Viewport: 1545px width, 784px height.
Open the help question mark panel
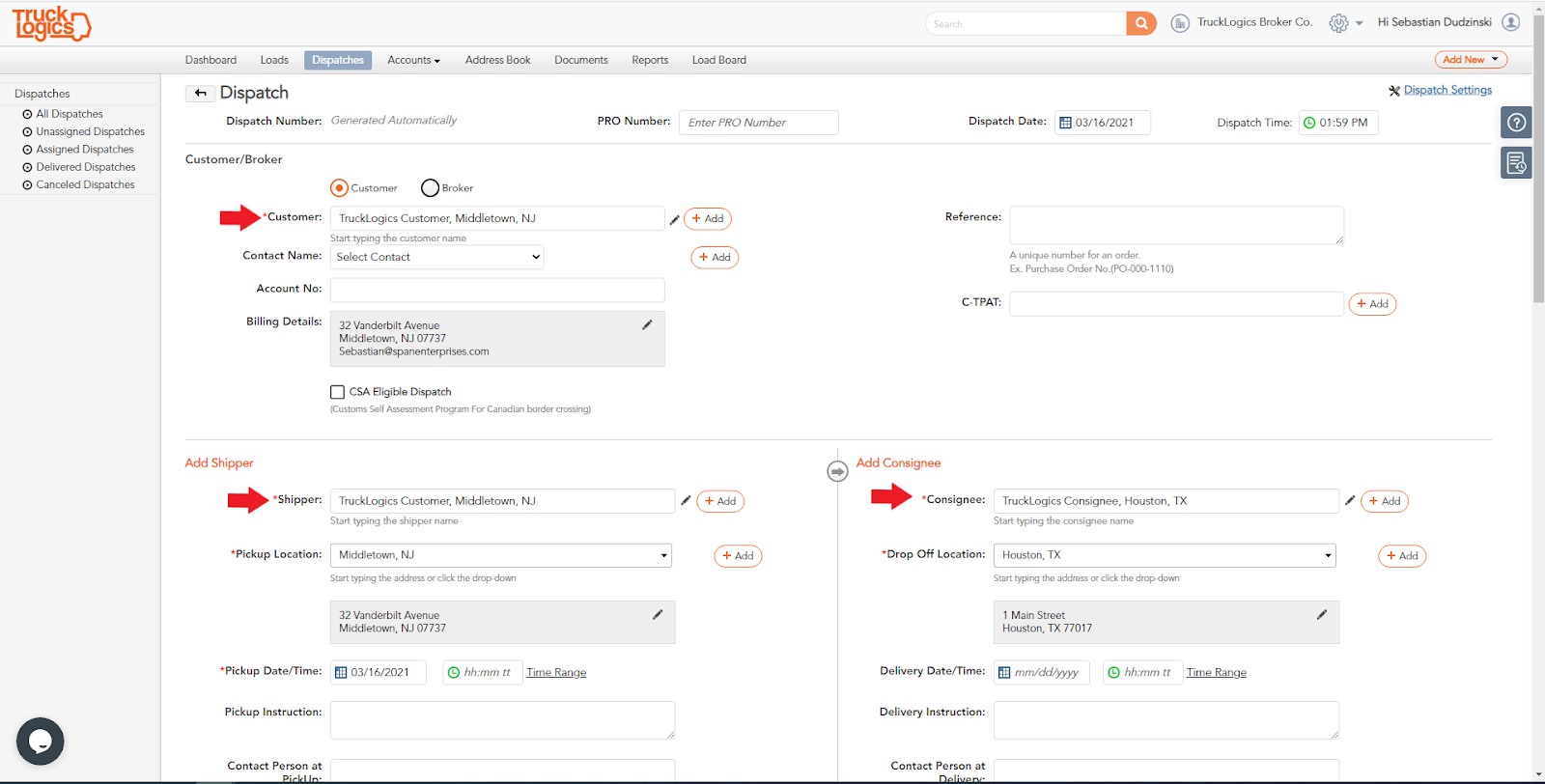(x=1516, y=123)
